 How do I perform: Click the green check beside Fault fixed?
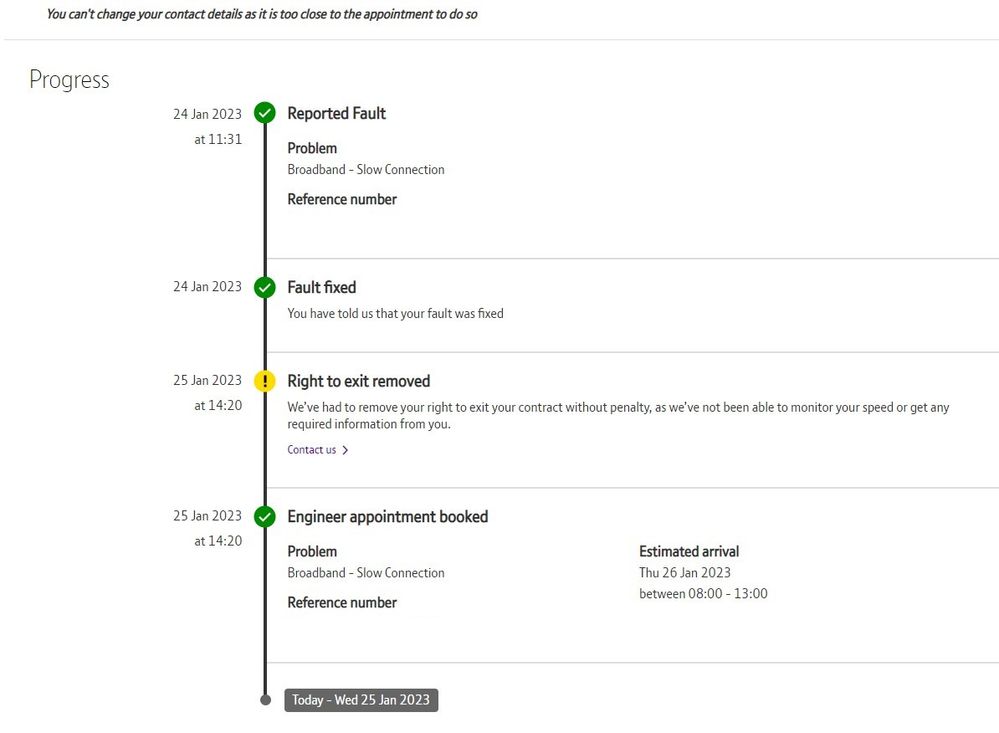pos(265,287)
